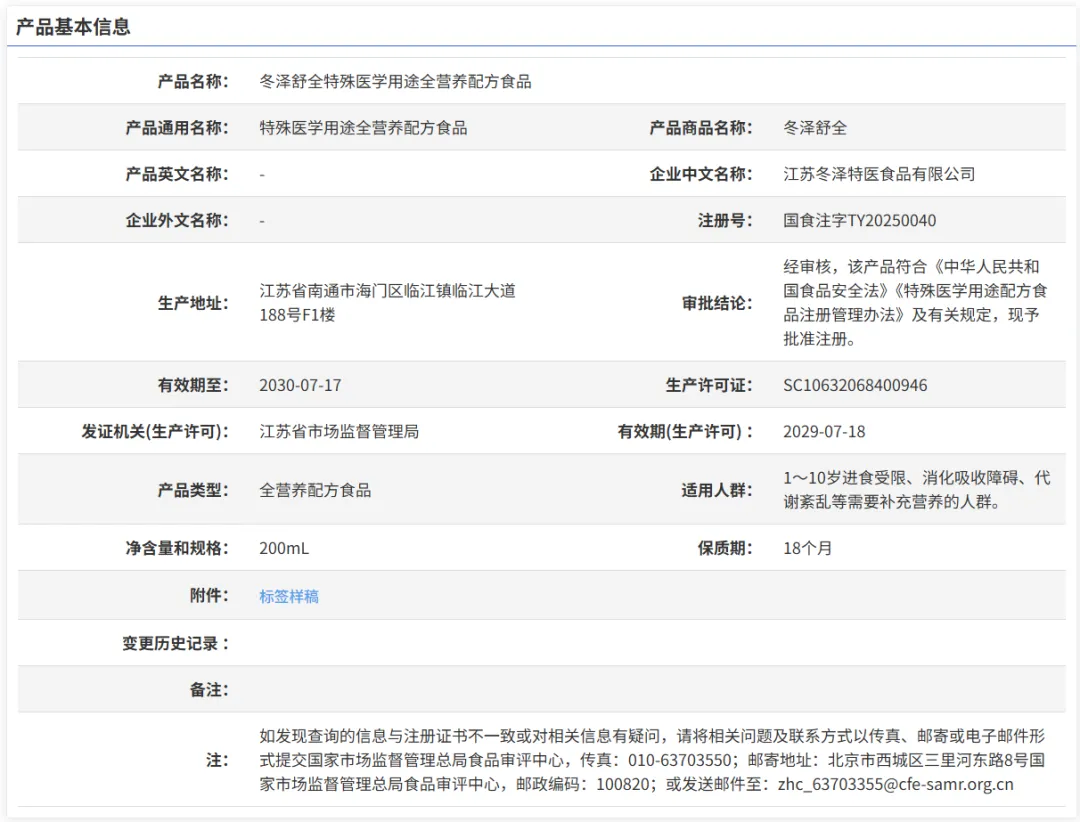1080x822 pixels.
Task: Click the 适用人群 label
Action: pyautogui.click(x=717, y=490)
